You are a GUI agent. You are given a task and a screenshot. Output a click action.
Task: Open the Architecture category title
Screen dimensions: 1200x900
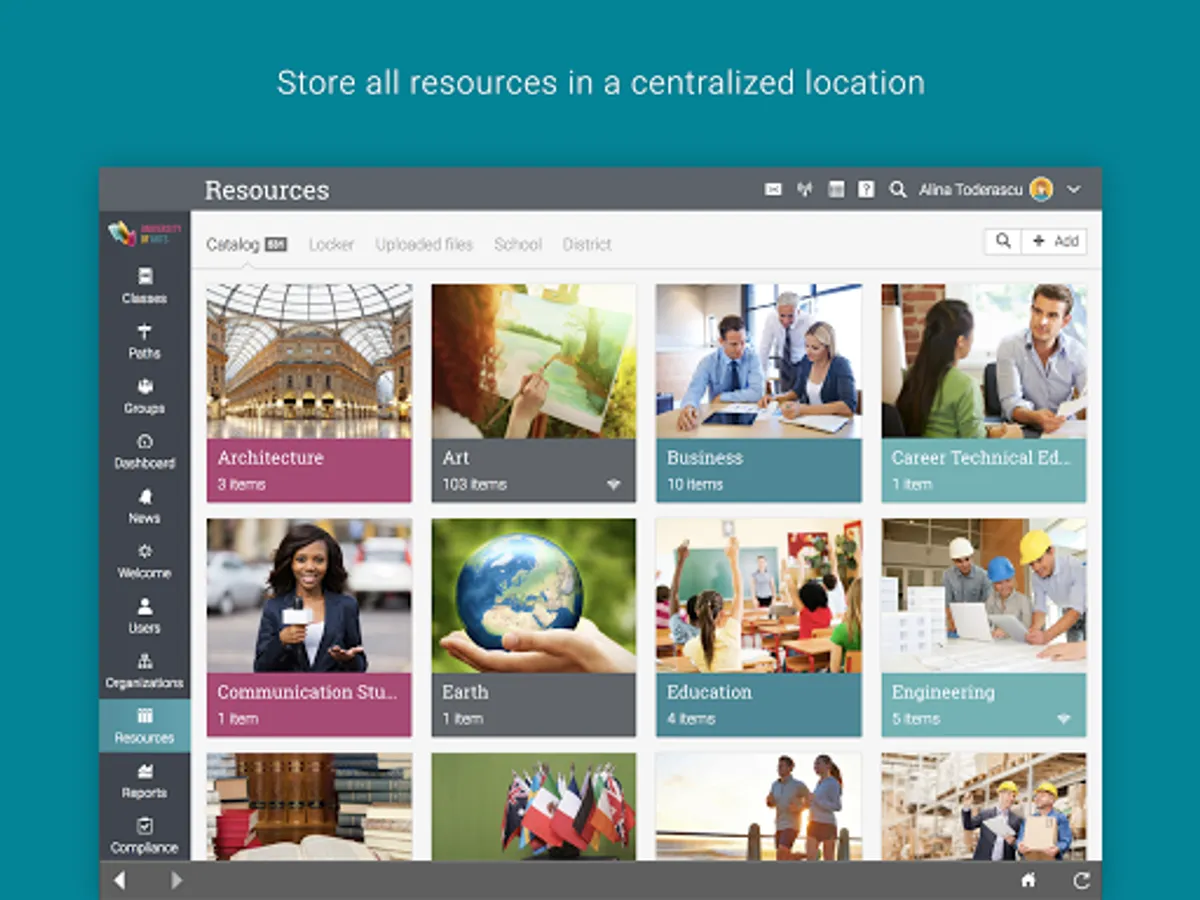point(271,458)
